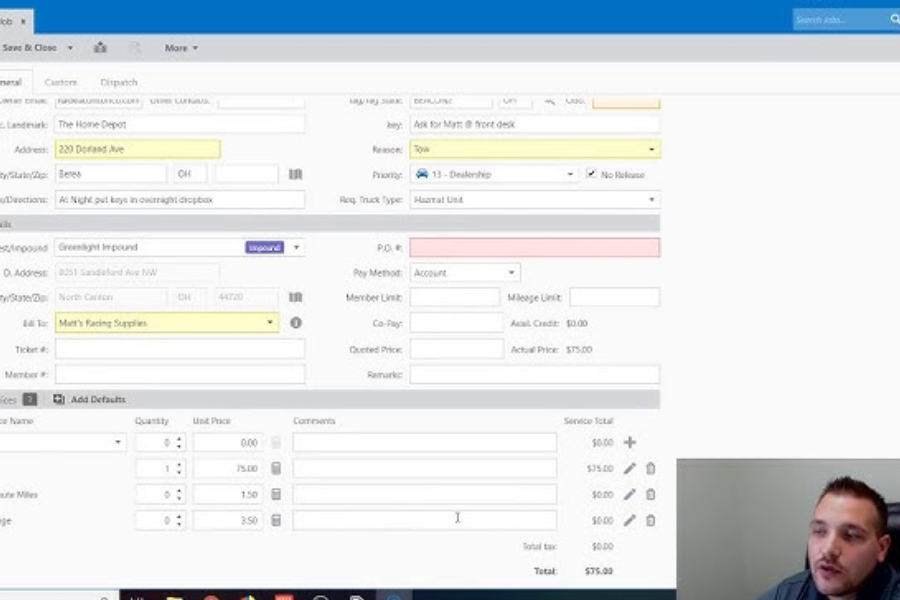Viewport: 900px width, 600px height.
Task: Click the city field containing Berea
Action: [x=111, y=174]
